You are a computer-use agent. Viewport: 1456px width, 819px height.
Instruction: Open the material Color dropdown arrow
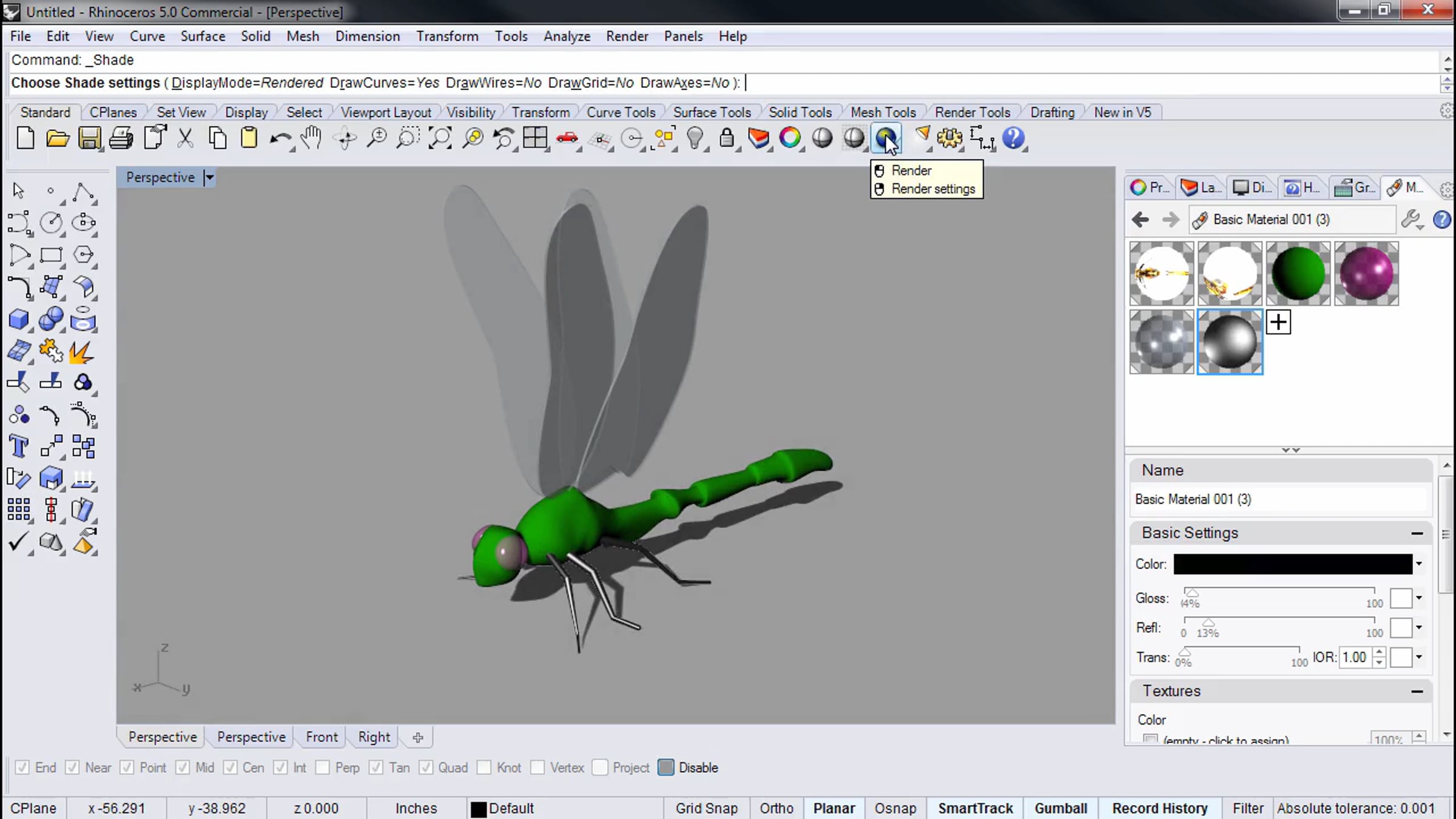tap(1419, 564)
